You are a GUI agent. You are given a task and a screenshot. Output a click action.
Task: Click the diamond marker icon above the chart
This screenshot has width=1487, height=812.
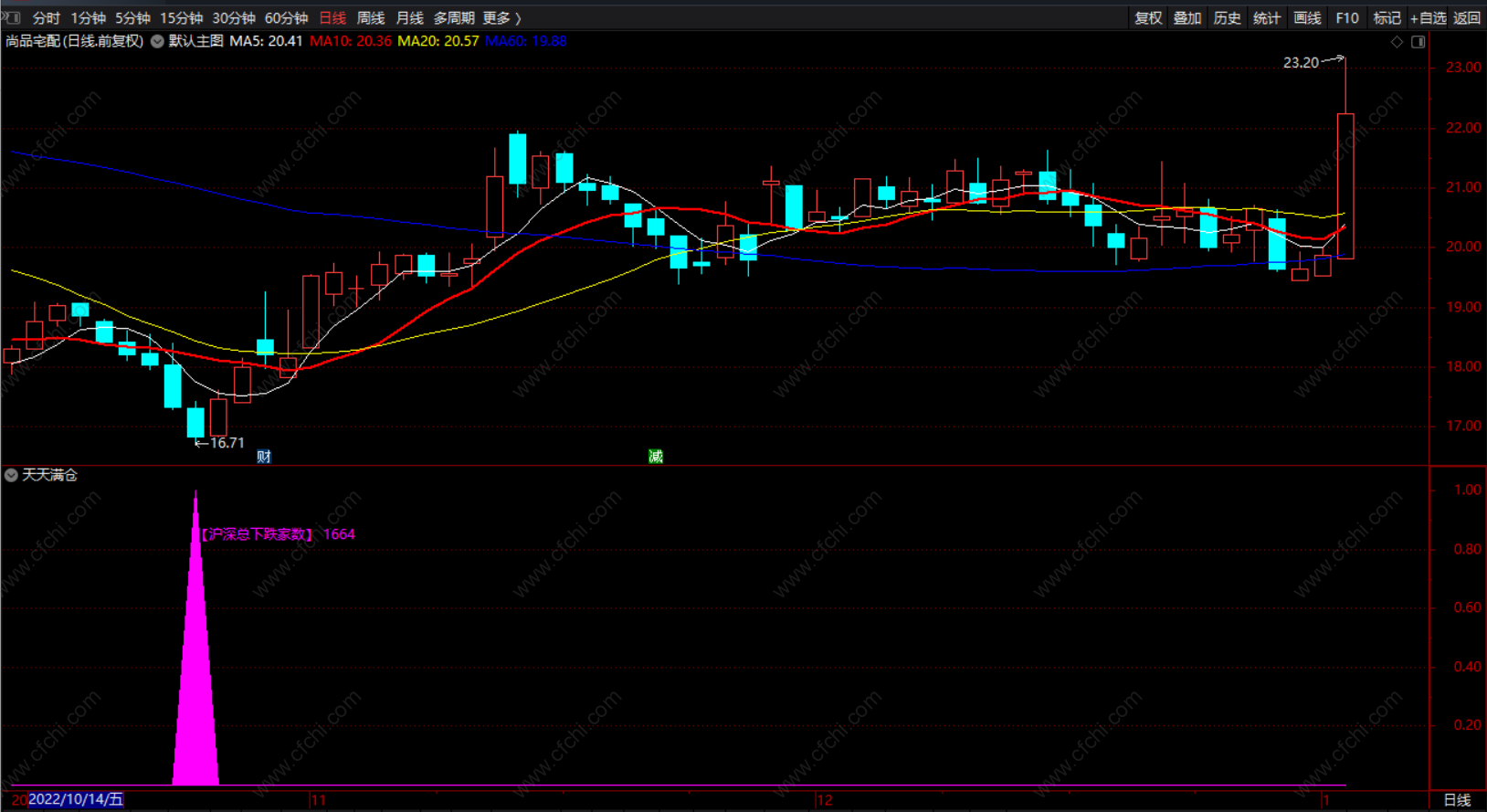click(1397, 42)
